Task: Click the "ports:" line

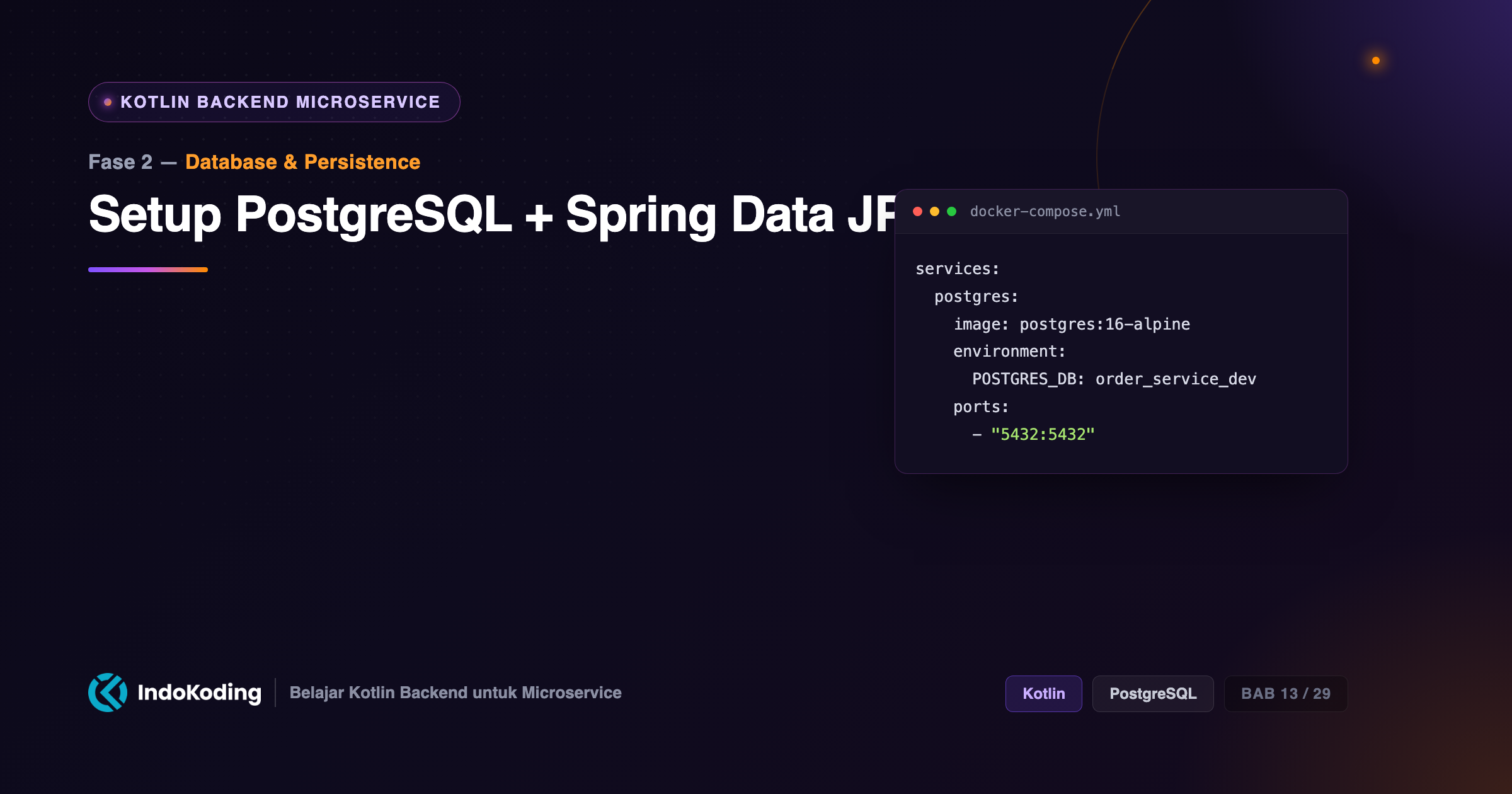Action: (x=981, y=406)
